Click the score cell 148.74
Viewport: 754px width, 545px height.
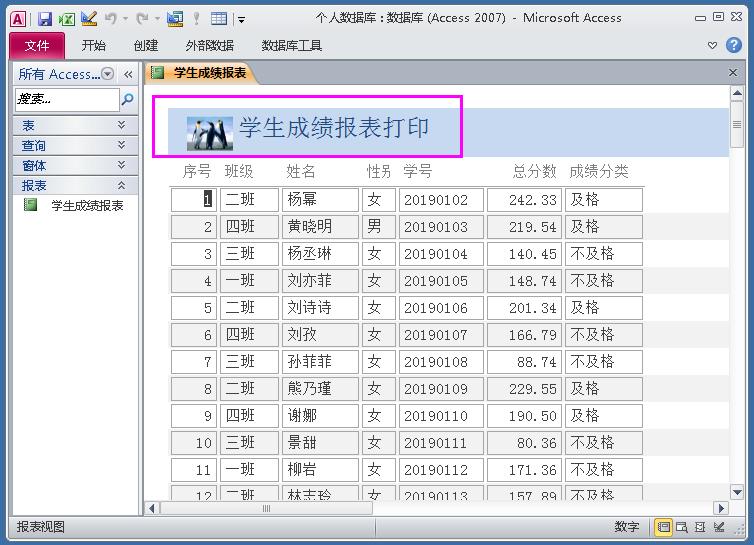point(524,280)
